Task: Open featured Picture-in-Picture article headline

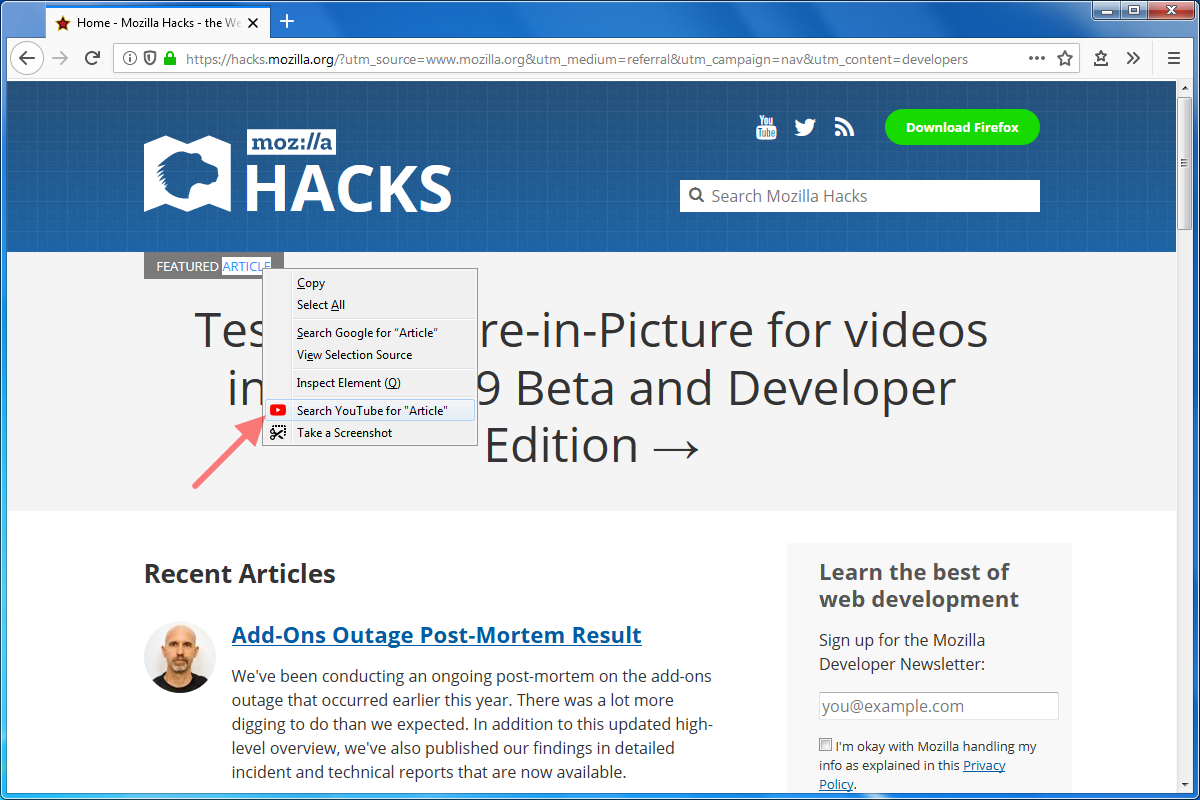Action: coord(592,387)
